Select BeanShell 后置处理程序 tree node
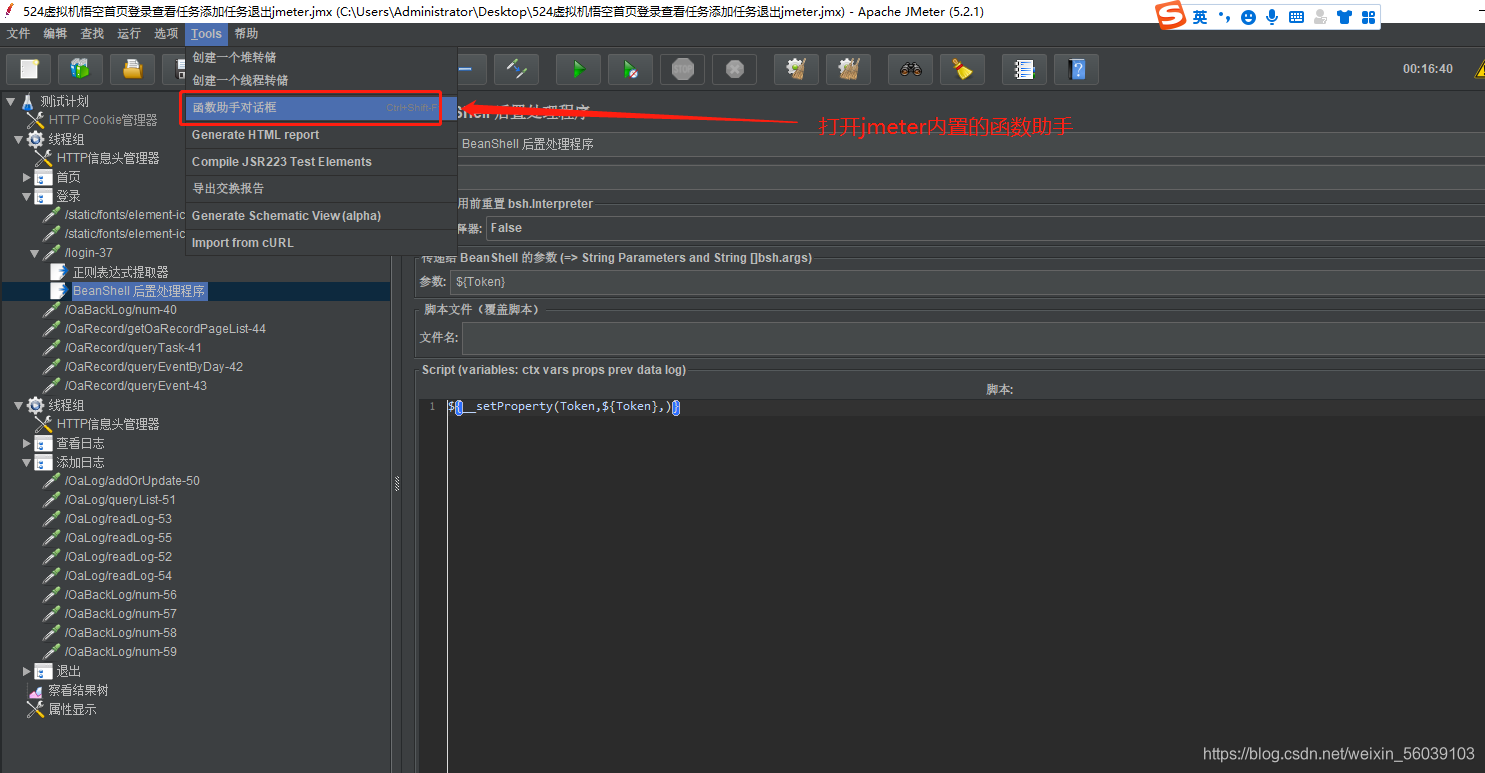Image resolution: width=1485 pixels, height=773 pixels. pos(139,291)
